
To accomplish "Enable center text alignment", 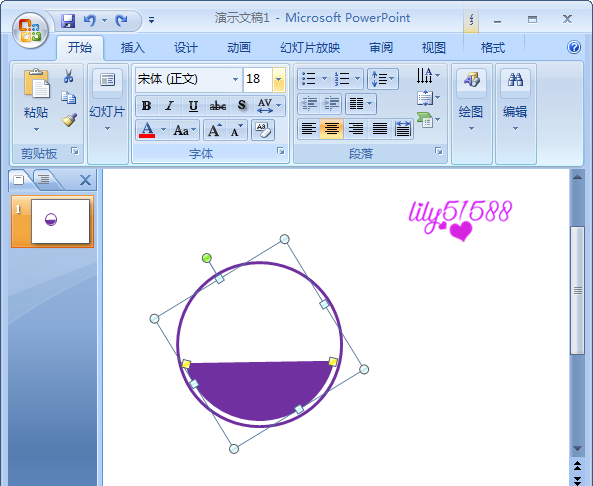I will pyautogui.click(x=332, y=129).
